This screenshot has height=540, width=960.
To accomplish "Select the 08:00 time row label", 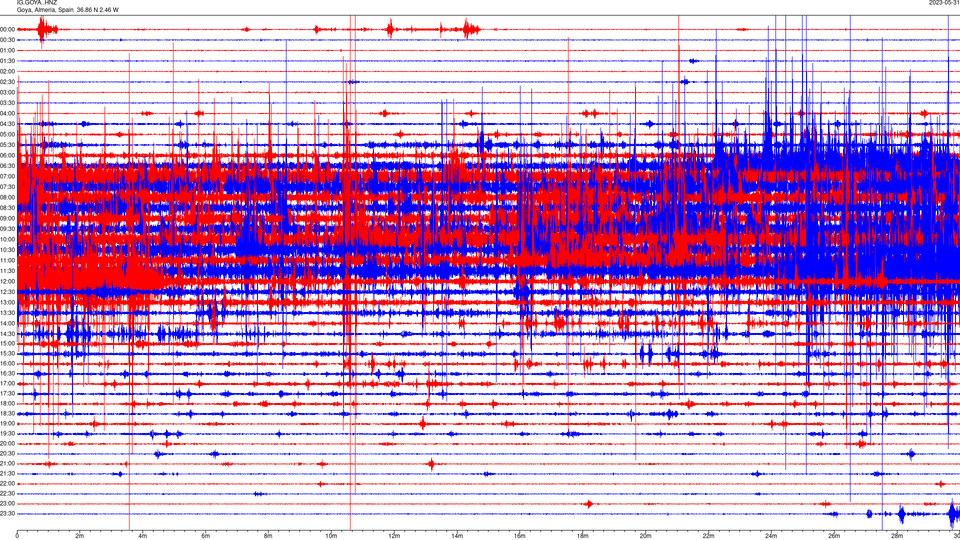I will click(7, 197).
